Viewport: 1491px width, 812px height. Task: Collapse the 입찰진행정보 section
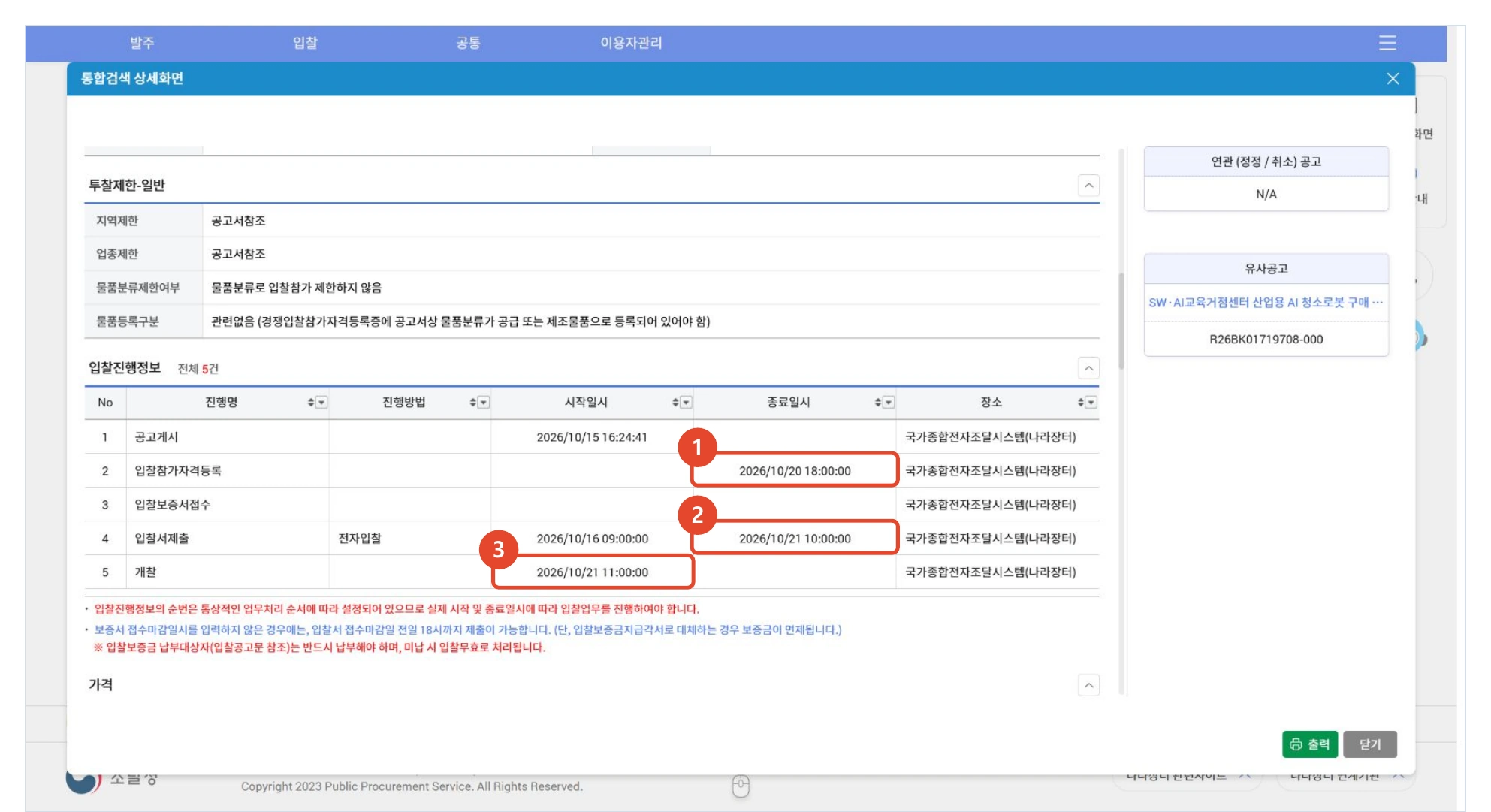(1088, 368)
